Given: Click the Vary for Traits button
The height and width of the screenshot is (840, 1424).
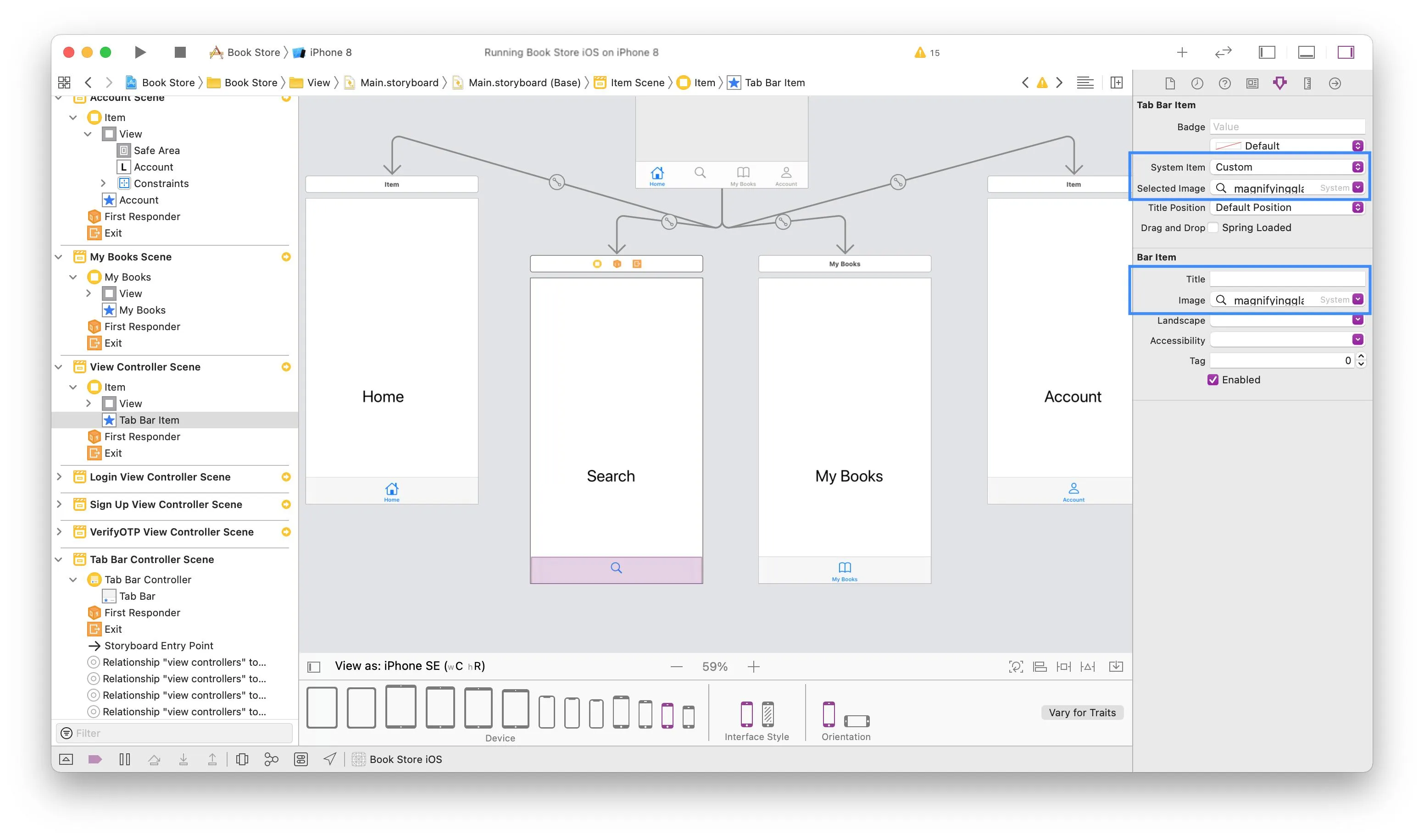Looking at the screenshot, I should pyautogui.click(x=1081, y=713).
